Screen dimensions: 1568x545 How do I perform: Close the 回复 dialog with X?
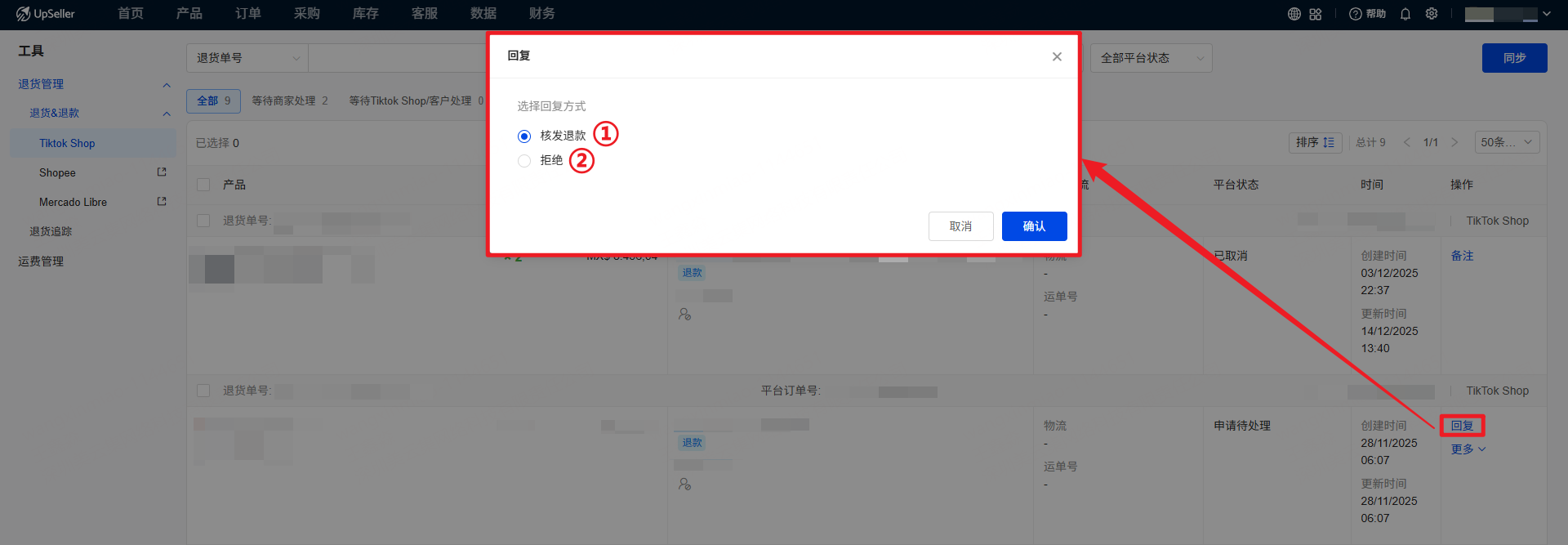click(x=1057, y=56)
